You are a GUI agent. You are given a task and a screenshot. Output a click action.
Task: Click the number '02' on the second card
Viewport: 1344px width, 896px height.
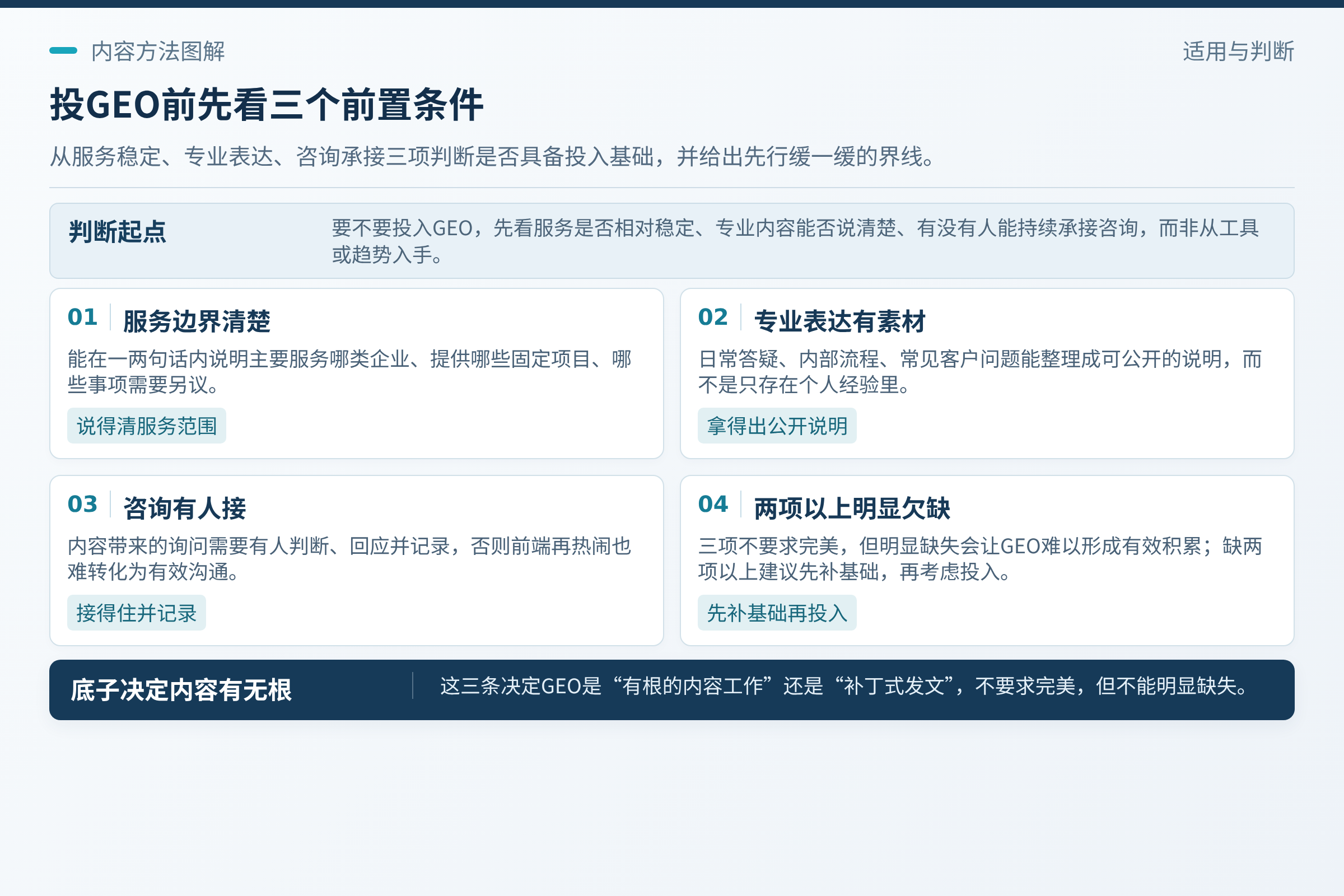pos(713,317)
